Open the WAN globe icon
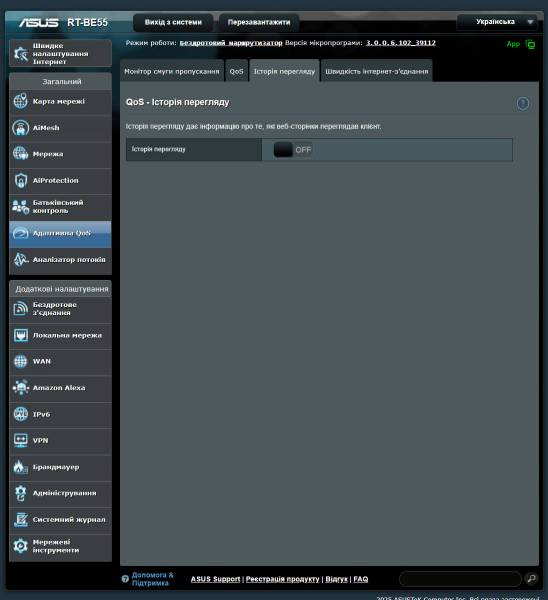The width and height of the screenshot is (548, 600). click(21, 362)
